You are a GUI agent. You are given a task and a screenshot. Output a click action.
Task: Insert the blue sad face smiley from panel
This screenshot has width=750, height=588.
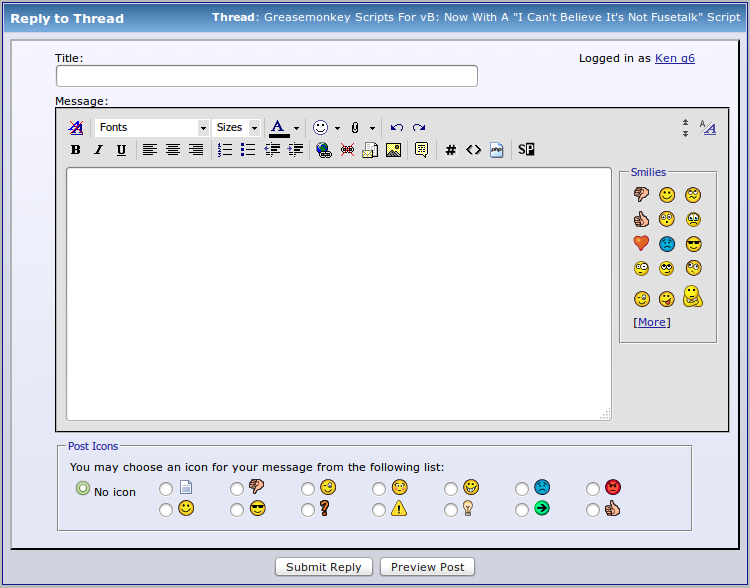pyautogui.click(x=667, y=244)
